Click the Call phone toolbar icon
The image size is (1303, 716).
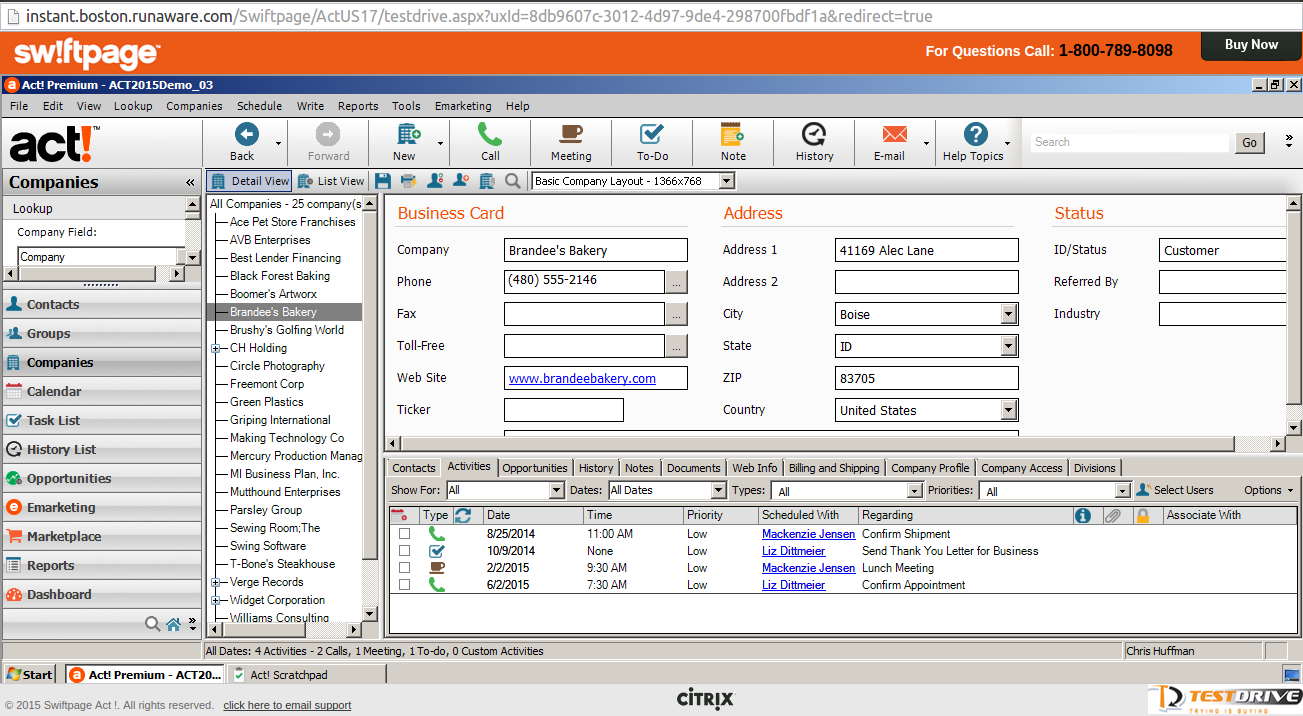490,135
